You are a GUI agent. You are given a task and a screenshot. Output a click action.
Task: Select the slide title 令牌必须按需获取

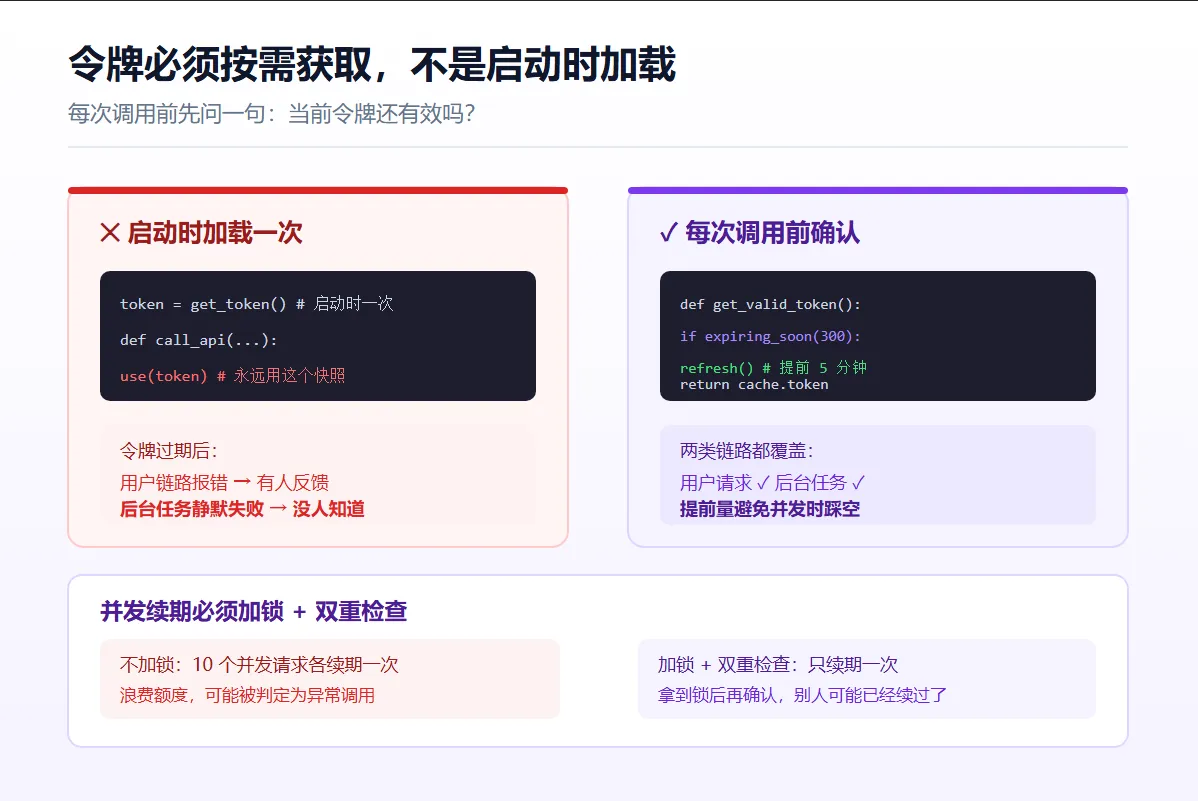[220, 64]
